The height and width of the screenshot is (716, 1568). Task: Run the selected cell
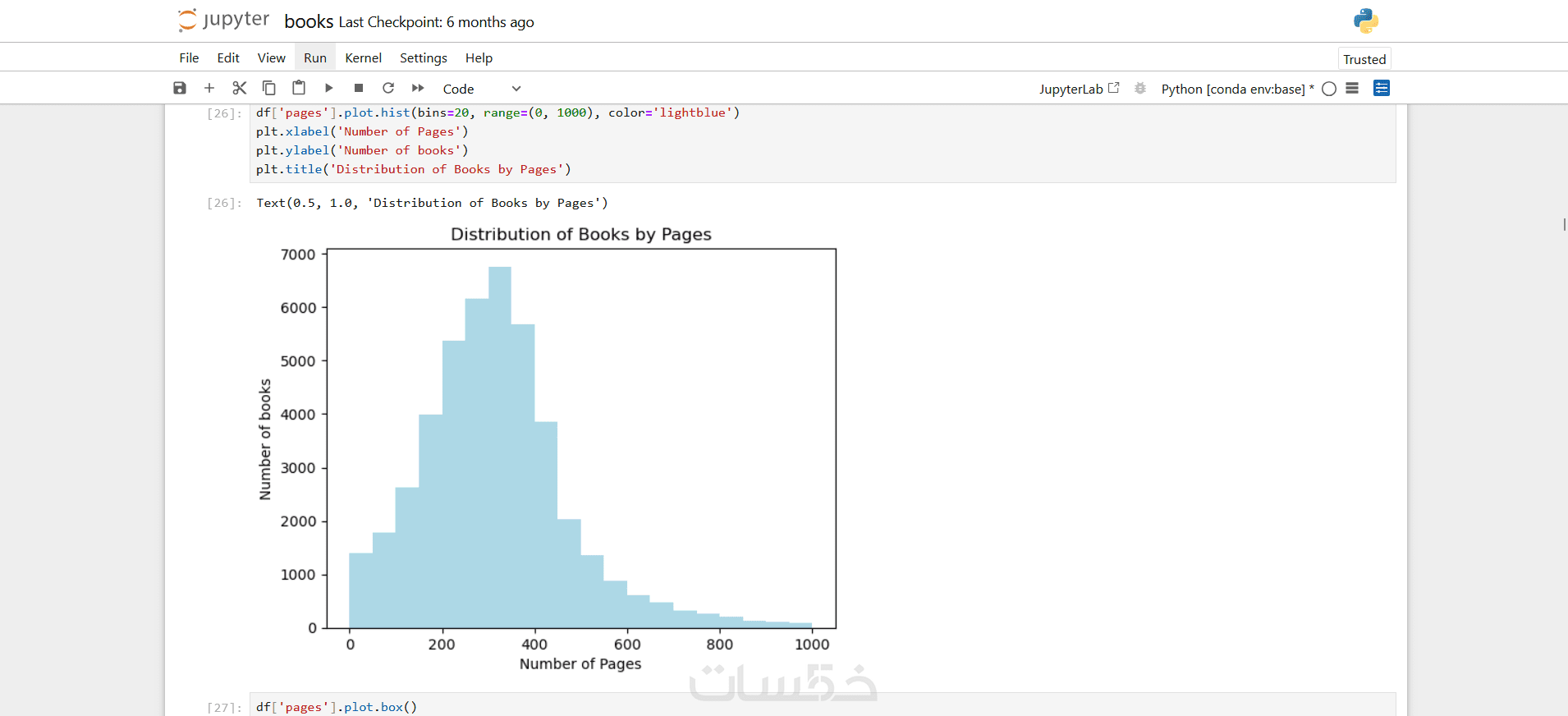[328, 88]
